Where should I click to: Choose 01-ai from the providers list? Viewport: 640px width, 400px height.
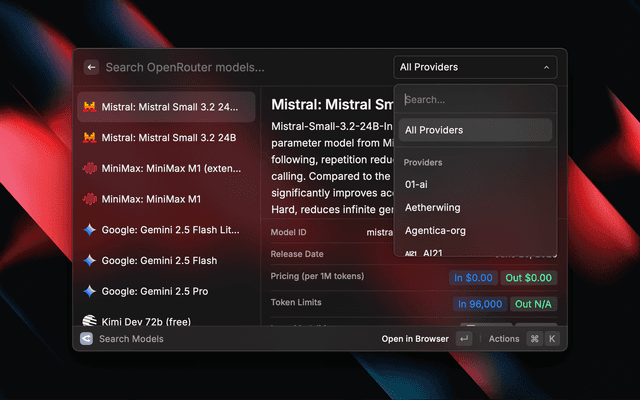416,184
